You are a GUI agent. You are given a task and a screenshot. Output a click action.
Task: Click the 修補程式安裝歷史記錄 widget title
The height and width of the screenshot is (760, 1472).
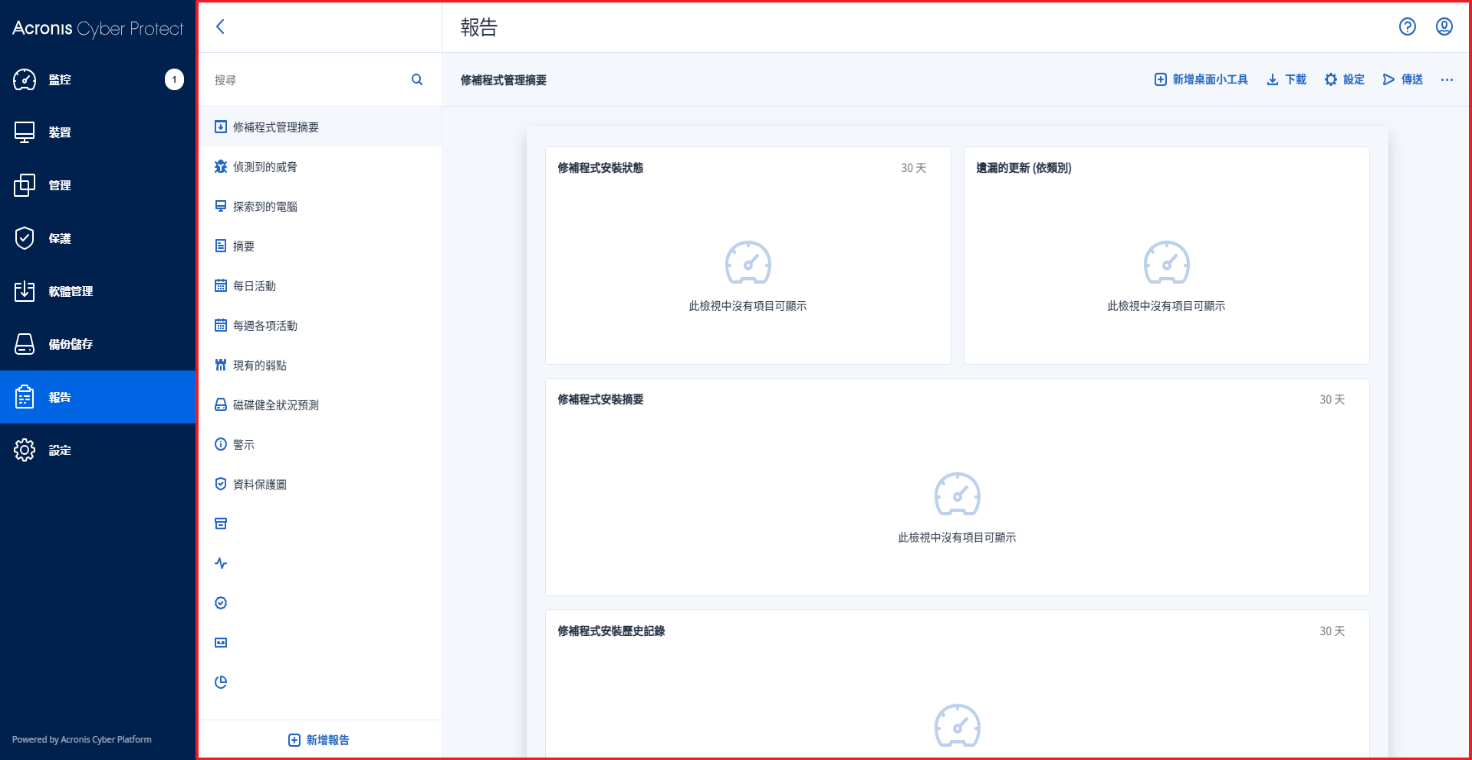coord(611,631)
